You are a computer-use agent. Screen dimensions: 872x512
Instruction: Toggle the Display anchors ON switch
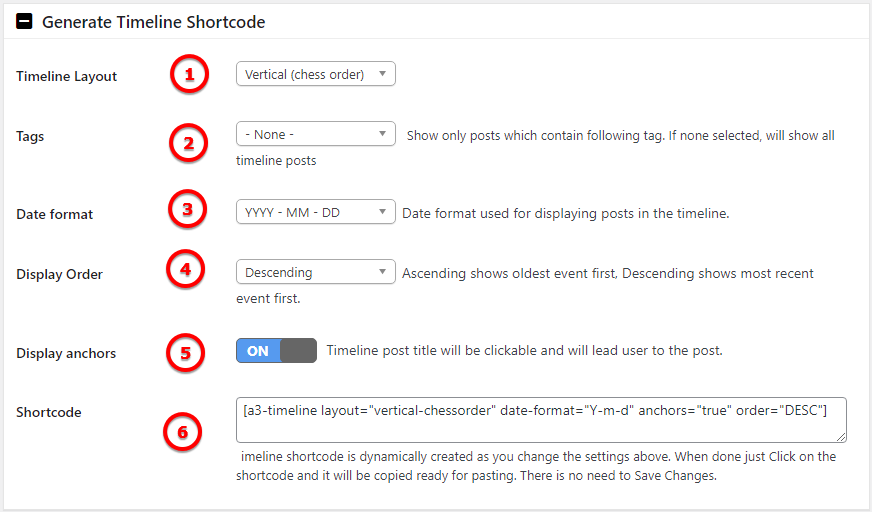tap(276, 351)
